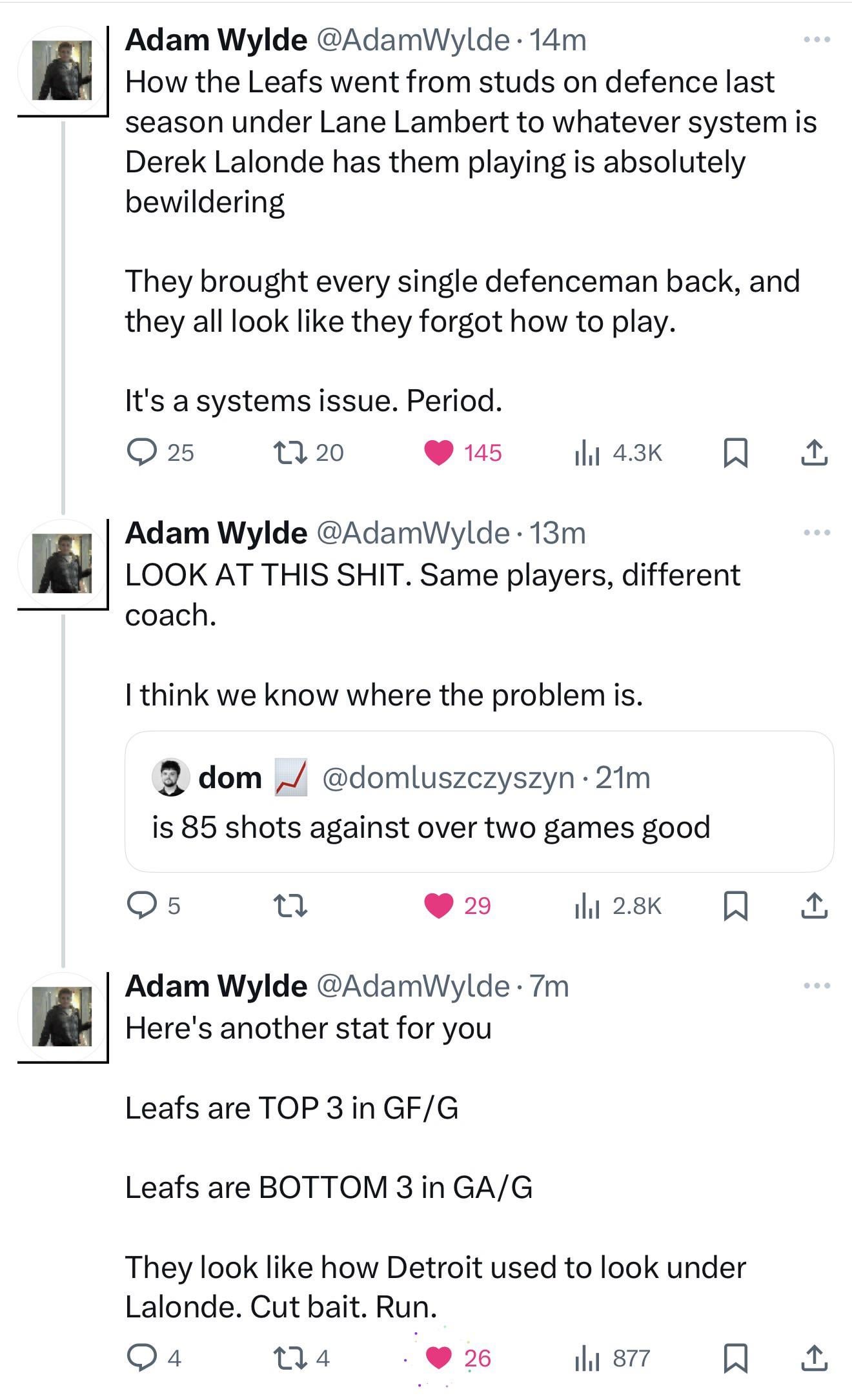Open more options on the 14m tweet
Viewport: 852px width, 1400px height.
817,40
